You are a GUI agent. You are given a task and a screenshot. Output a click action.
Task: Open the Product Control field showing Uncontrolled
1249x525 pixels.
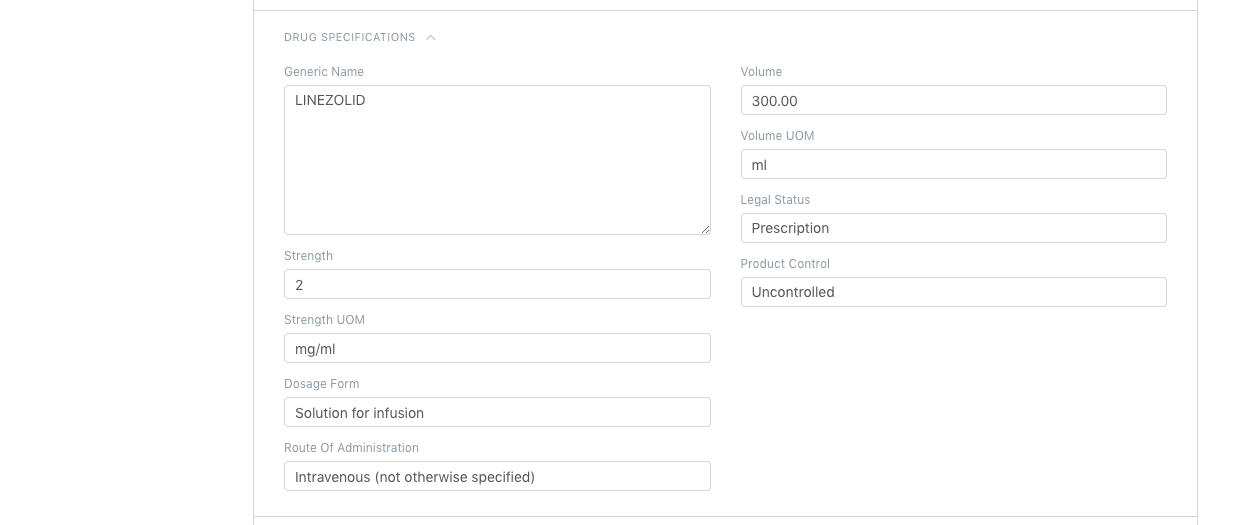[953, 292]
